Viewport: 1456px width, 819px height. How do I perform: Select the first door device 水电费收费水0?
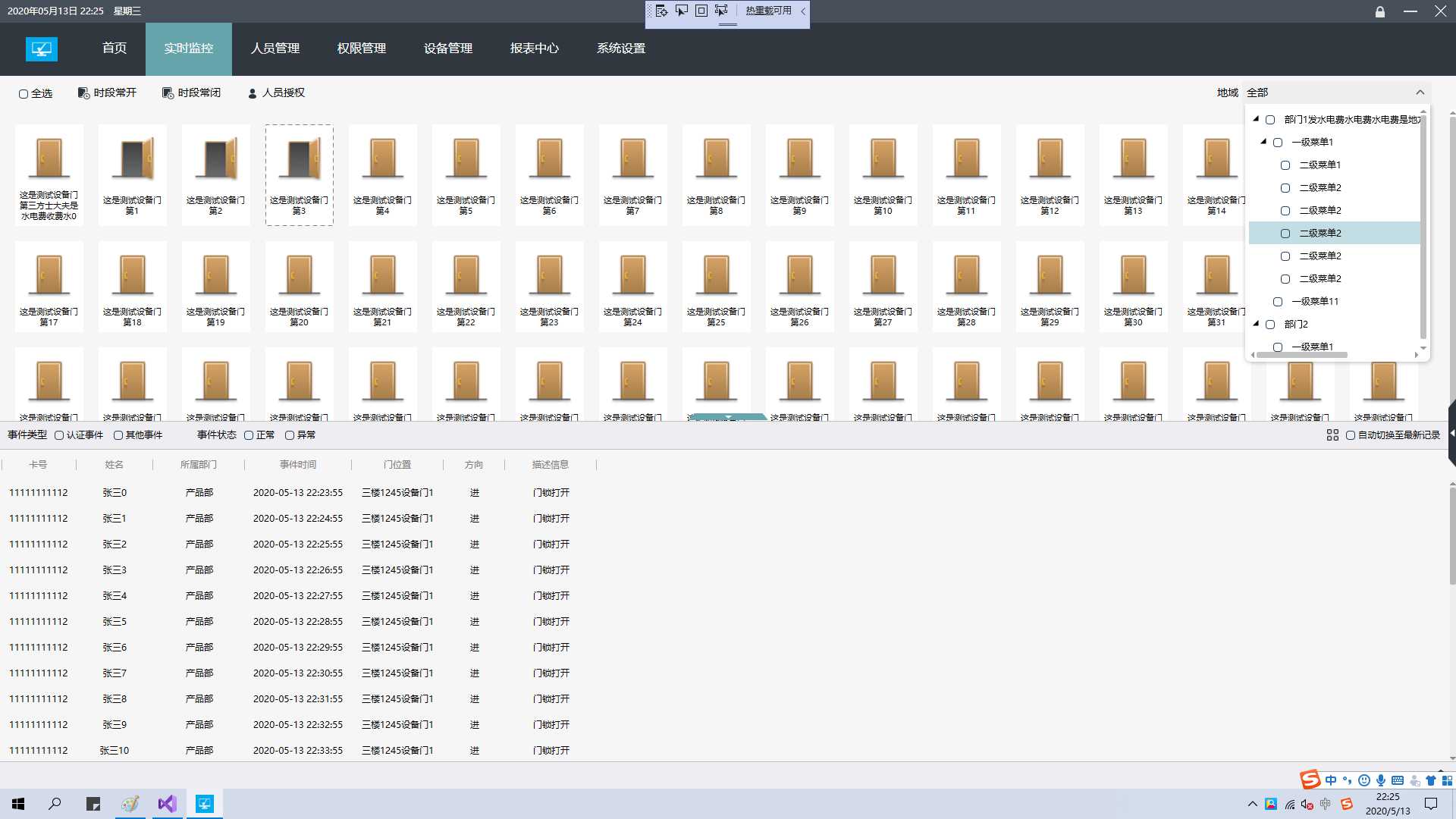pos(49,175)
